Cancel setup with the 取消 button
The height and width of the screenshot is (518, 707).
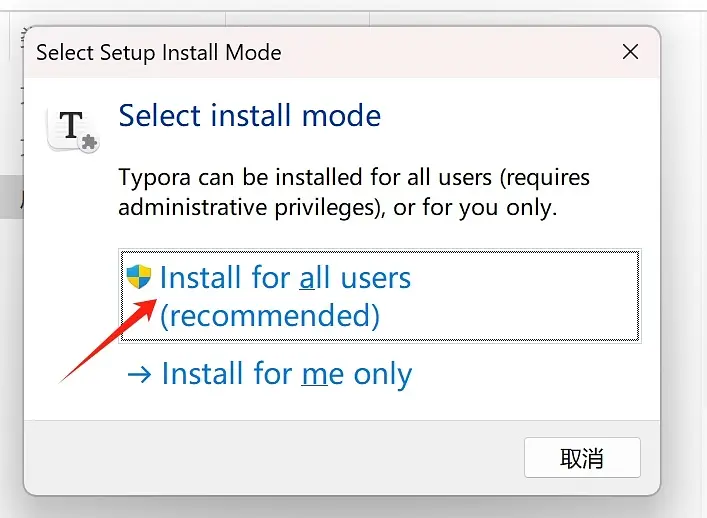[x=582, y=457]
